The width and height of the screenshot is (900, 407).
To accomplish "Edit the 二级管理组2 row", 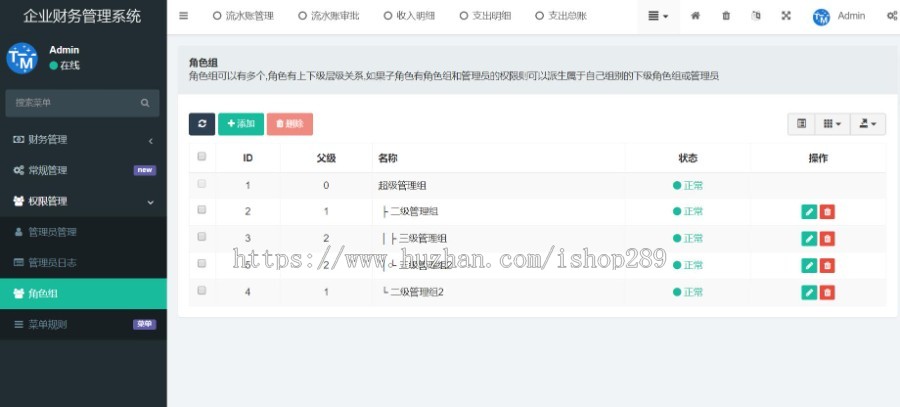I will click(809, 292).
